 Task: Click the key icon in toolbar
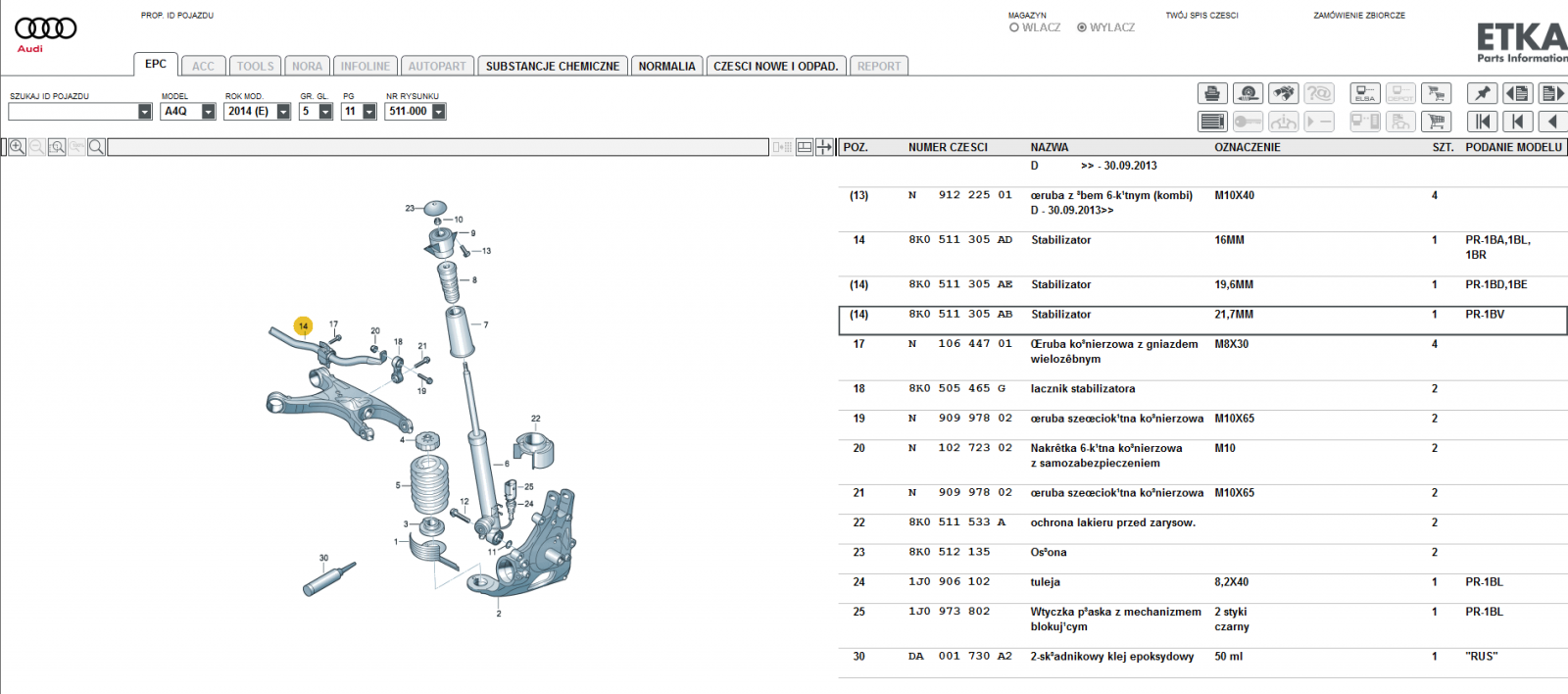click(1248, 122)
